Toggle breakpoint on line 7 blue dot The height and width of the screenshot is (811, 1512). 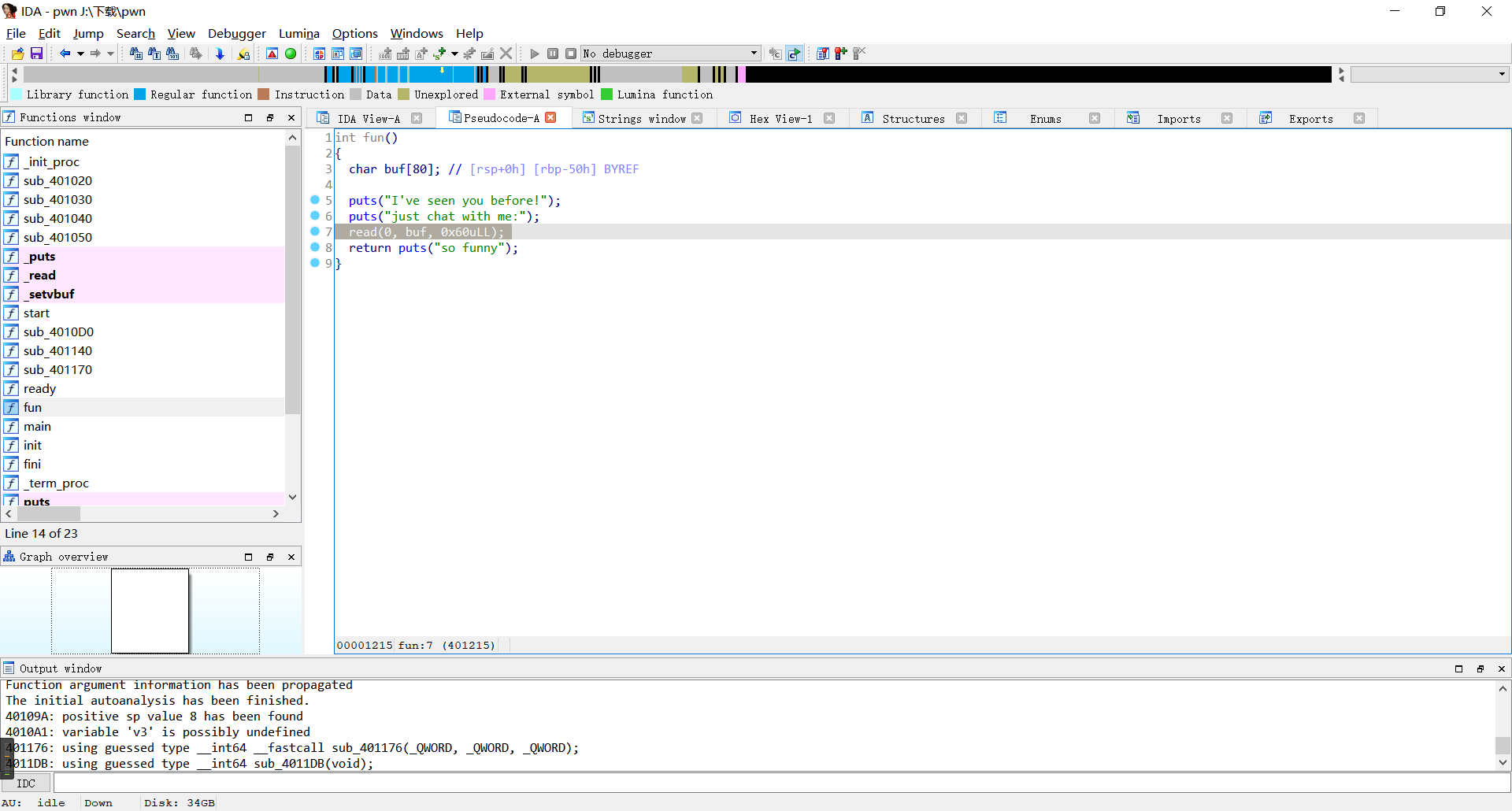315,231
